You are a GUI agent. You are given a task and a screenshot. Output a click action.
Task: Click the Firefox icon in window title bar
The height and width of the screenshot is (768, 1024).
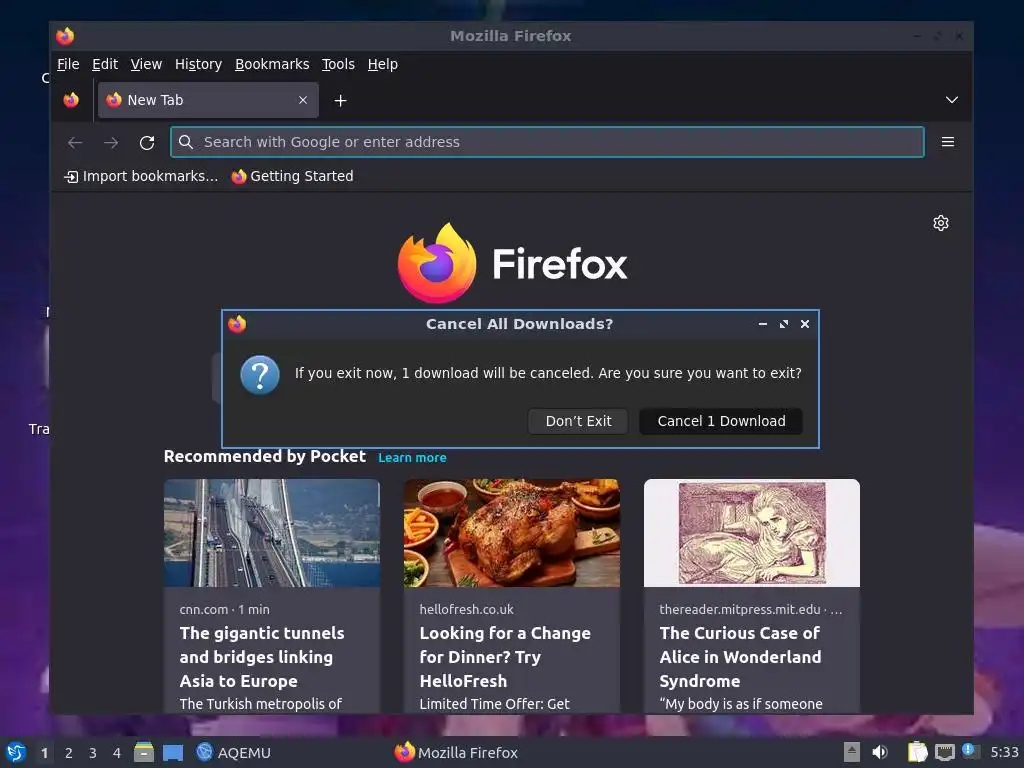point(65,36)
